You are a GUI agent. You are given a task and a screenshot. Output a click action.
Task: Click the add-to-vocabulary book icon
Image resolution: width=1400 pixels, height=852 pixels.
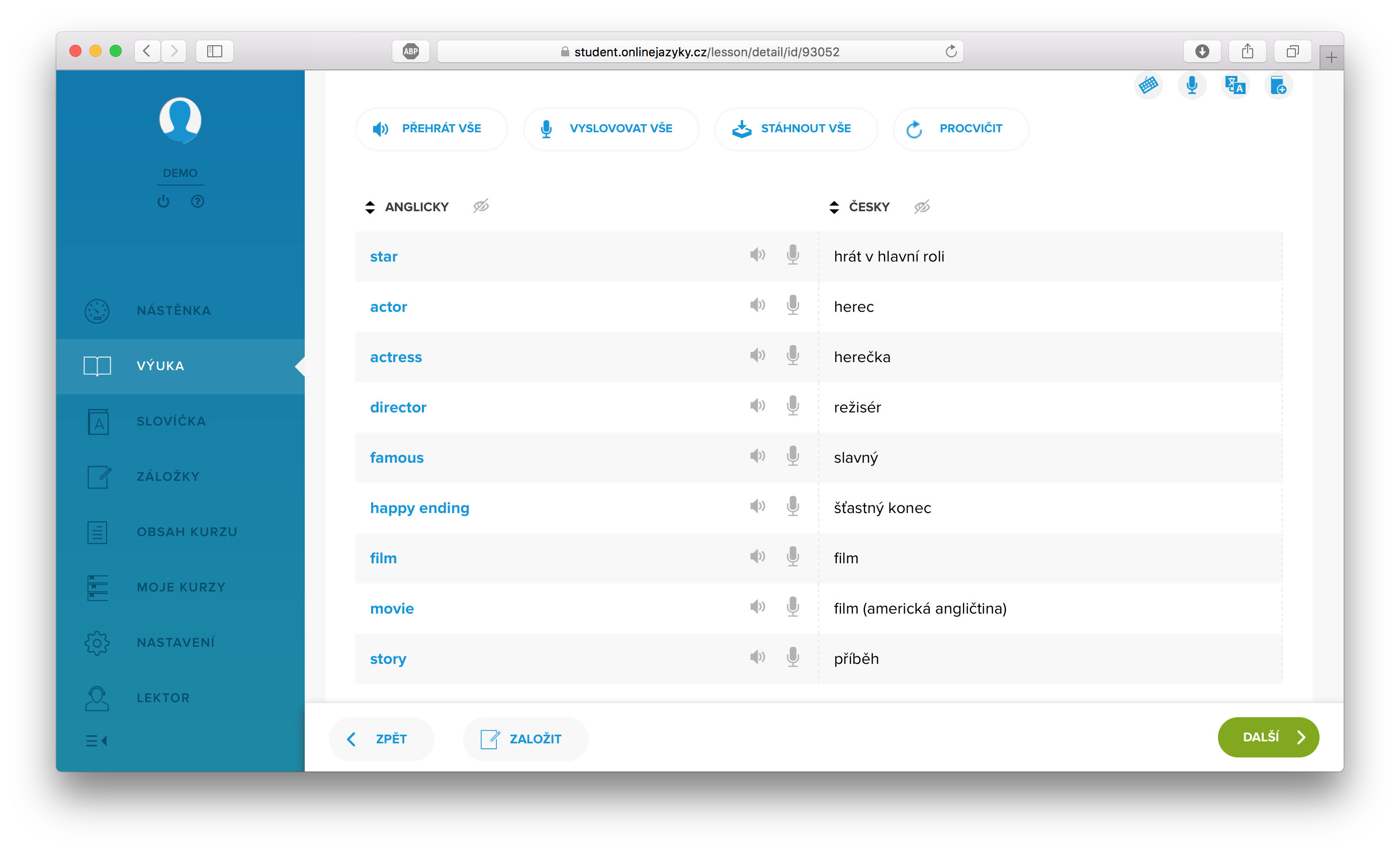click(x=1278, y=86)
